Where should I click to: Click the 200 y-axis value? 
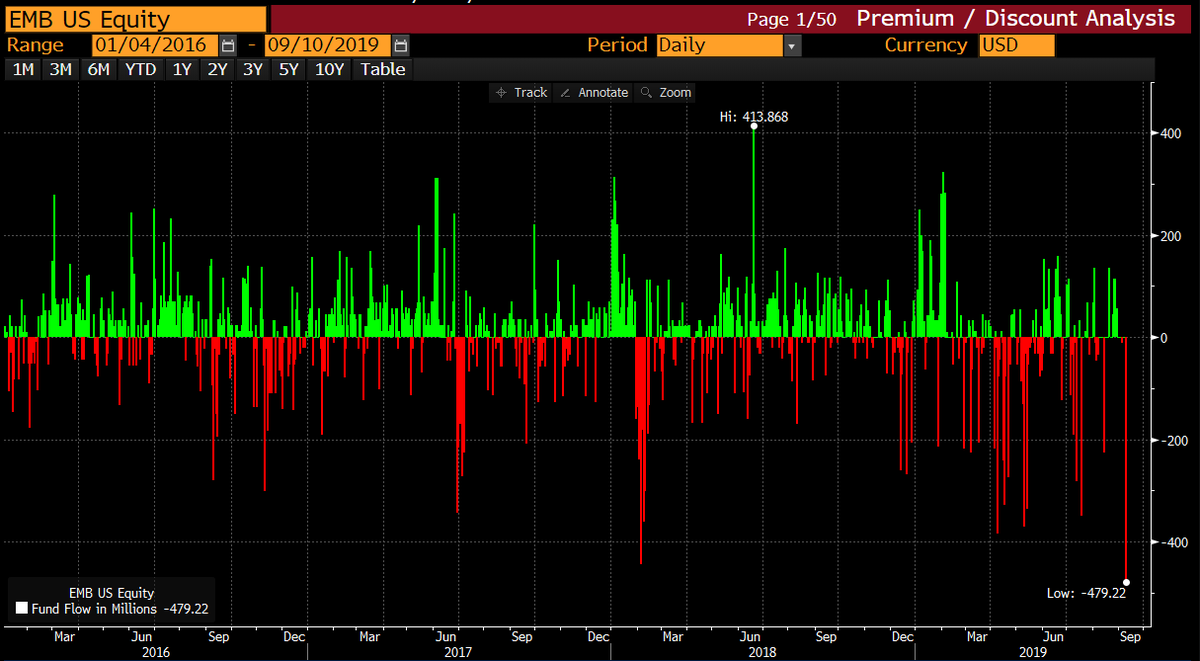click(x=1172, y=236)
